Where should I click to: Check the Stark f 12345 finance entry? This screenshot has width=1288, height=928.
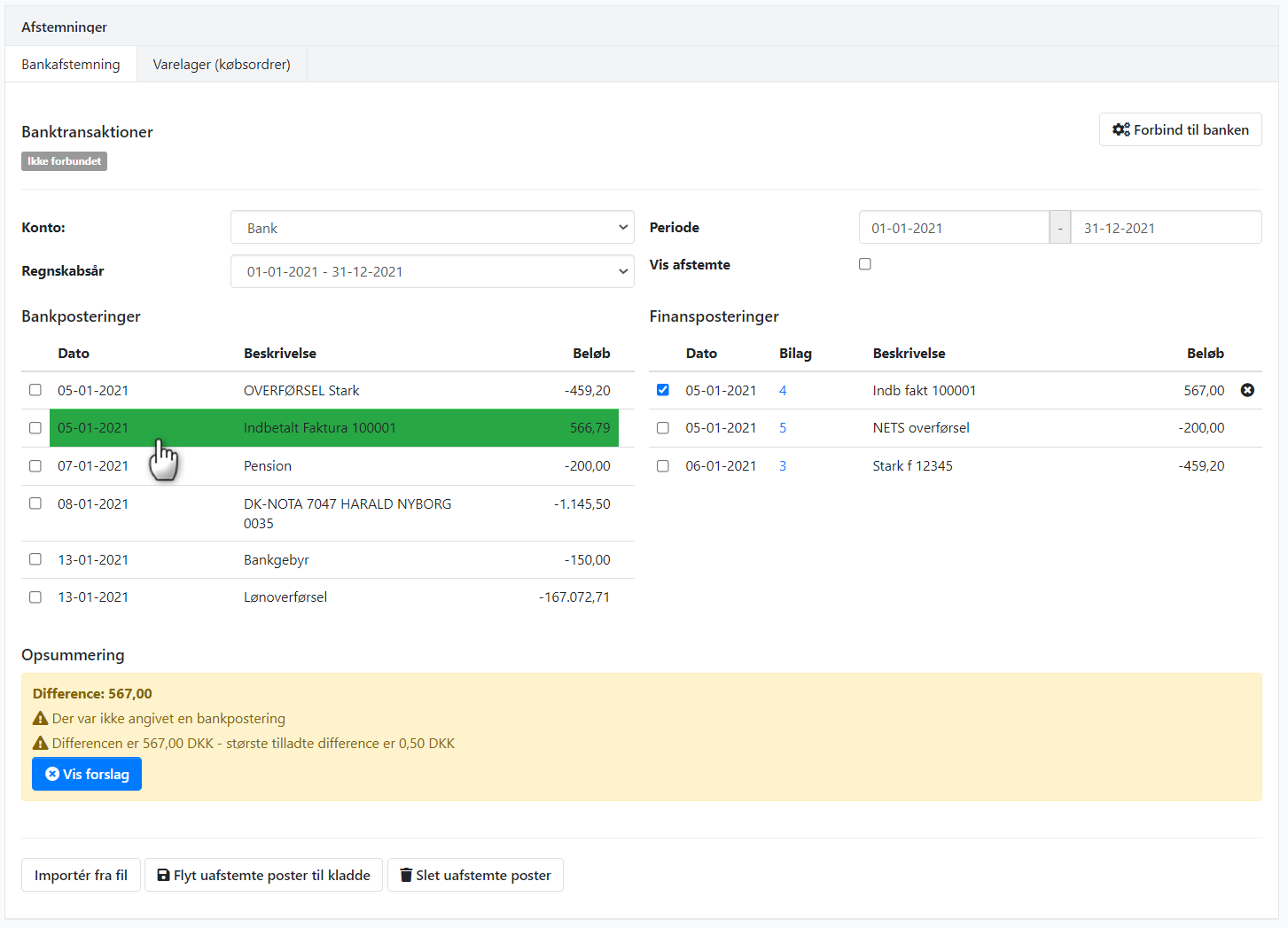click(x=663, y=466)
